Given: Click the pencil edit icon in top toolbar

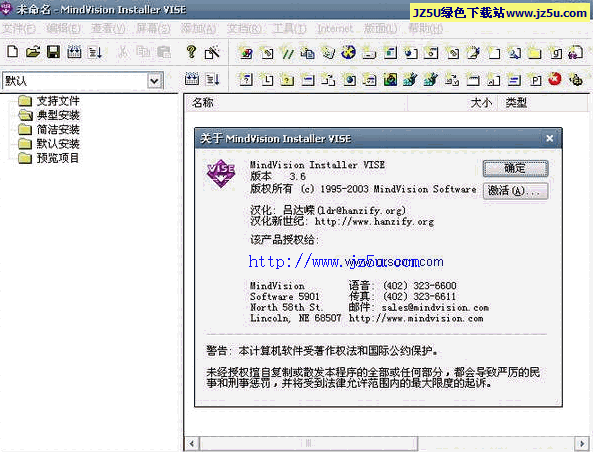Looking at the screenshot, I should 473,53.
